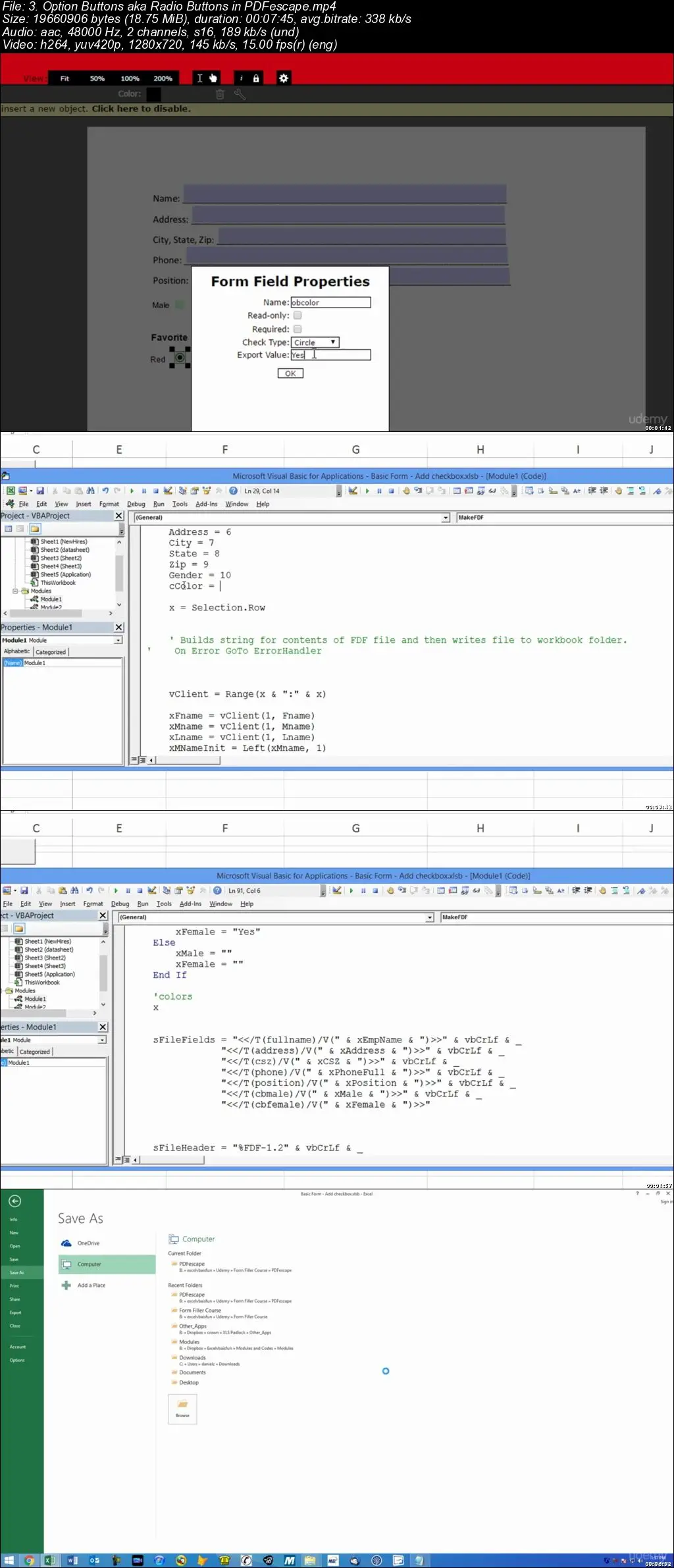674x1568 pixels.
Task: Click Export in Excel backstage sidebar
Action: click(x=16, y=1312)
